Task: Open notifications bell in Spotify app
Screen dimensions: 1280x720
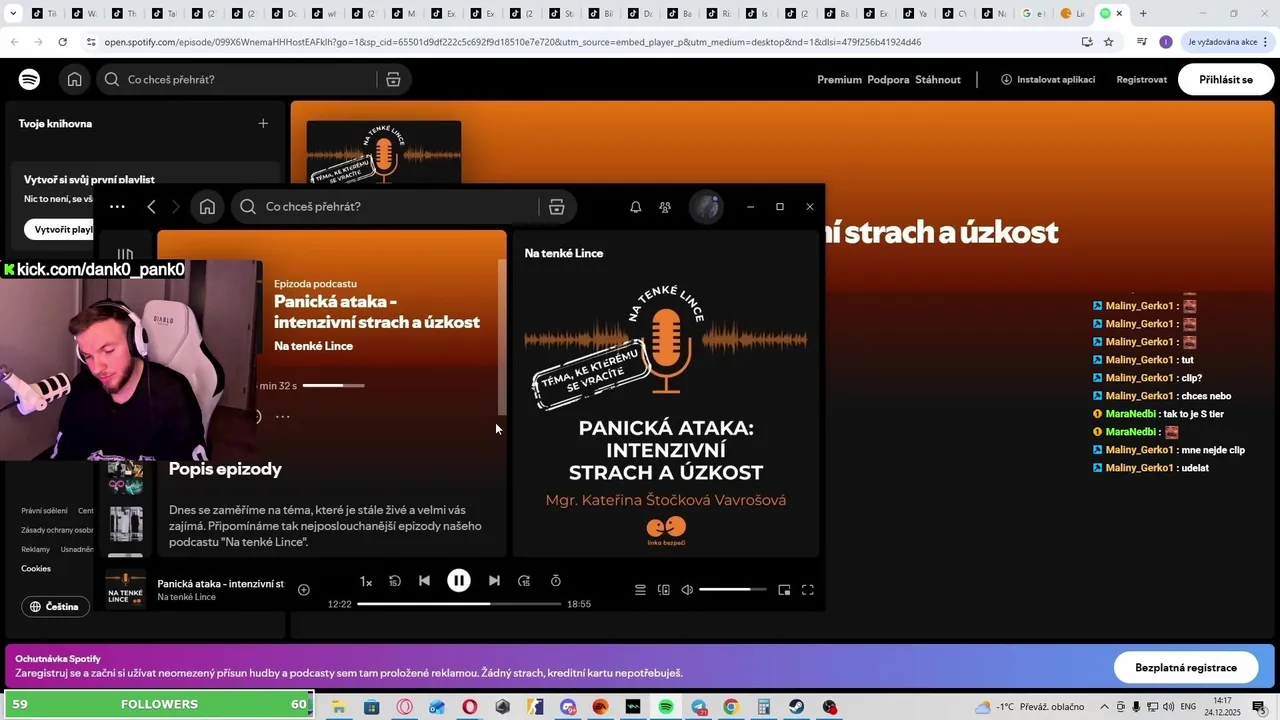Action: pyautogui.click(x=635, y=207)
